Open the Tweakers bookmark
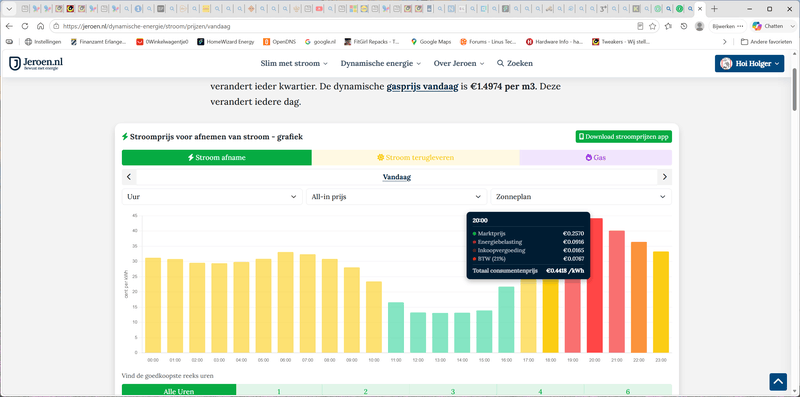800x397 pixels. pos(620,42)
